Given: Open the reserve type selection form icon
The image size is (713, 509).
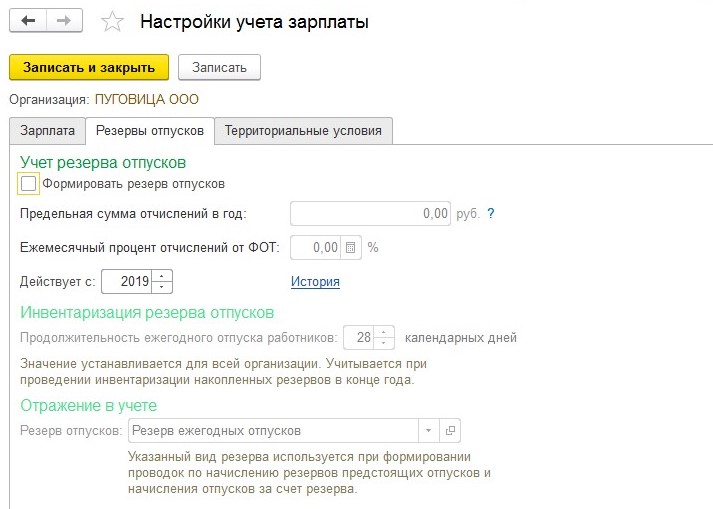Looking at the screenshot, I should pyautogui.click(x=450, y=431).
